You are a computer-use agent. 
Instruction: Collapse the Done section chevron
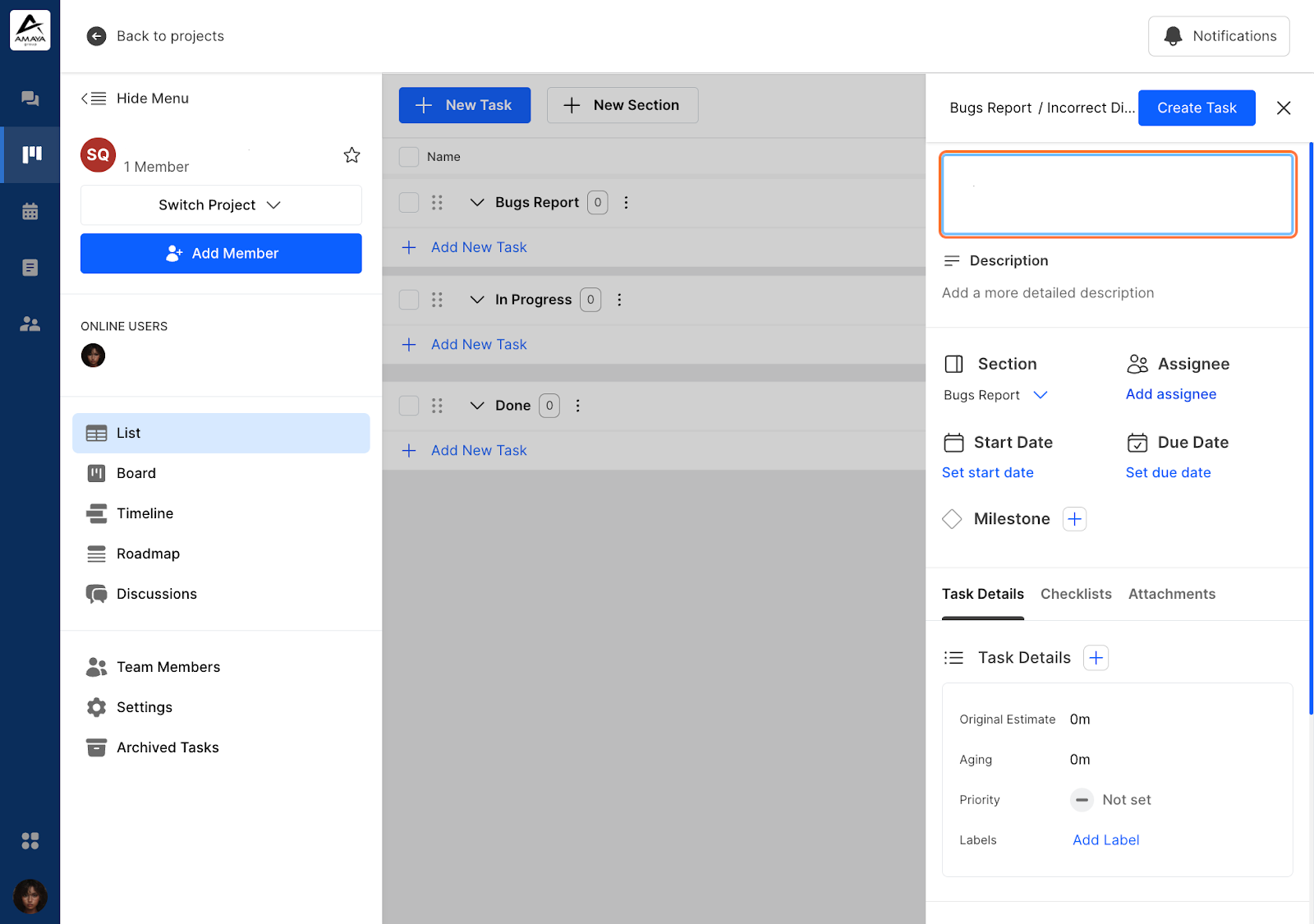(476, 406)
